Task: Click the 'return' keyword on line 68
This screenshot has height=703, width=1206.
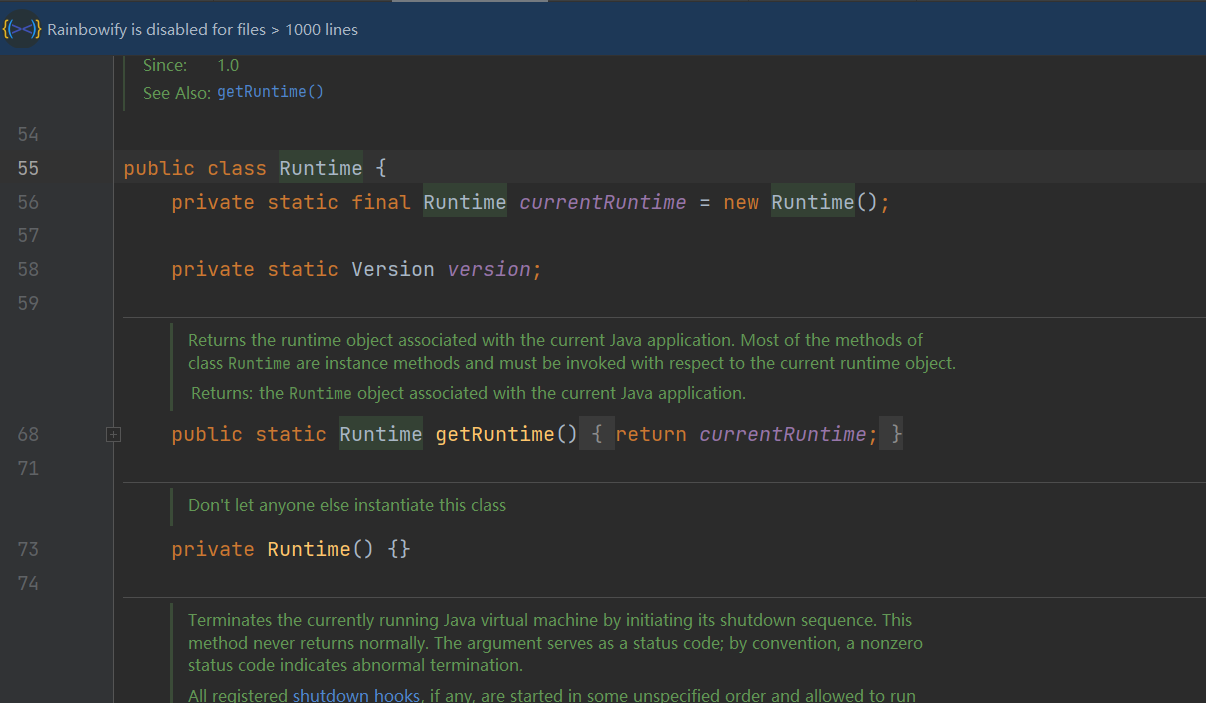Action: [x=651, y=434]
